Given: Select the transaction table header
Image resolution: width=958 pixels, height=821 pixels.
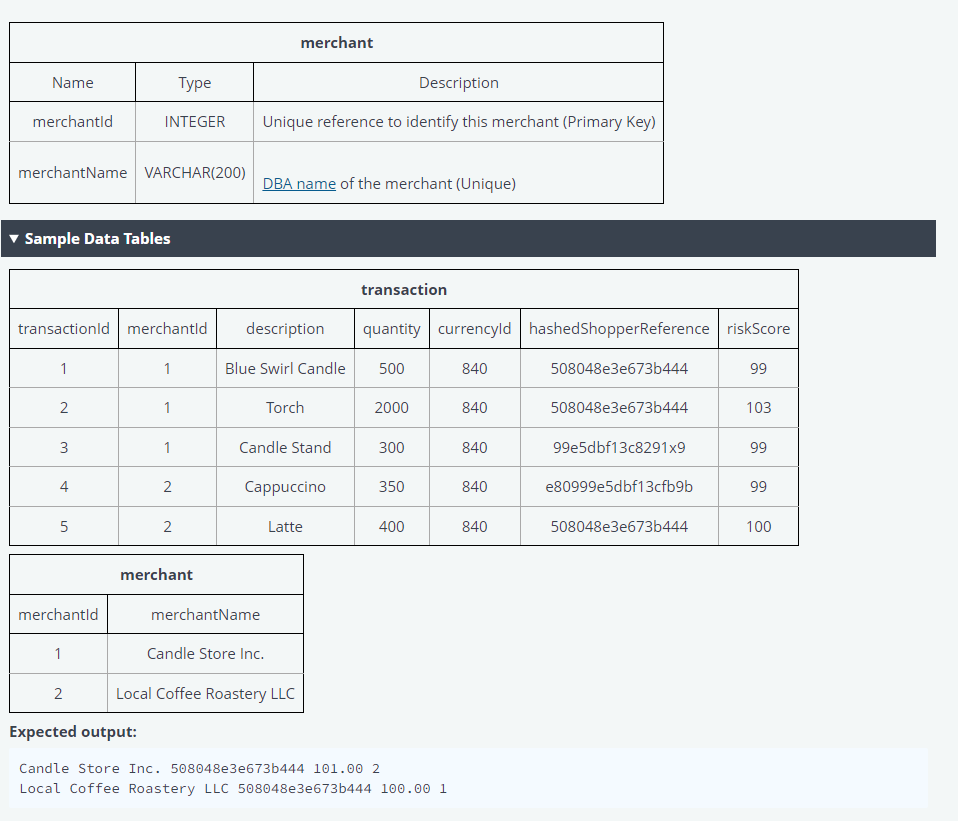Looking at the screenshot, I should click(x=404, y=289).
